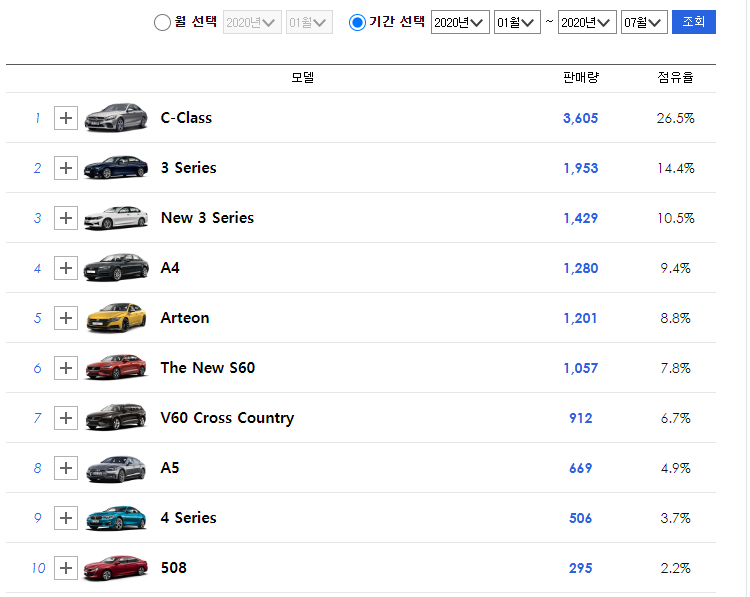The image size is (750, 597).
Task: Open the period end year dropdown
Action: 587,22
